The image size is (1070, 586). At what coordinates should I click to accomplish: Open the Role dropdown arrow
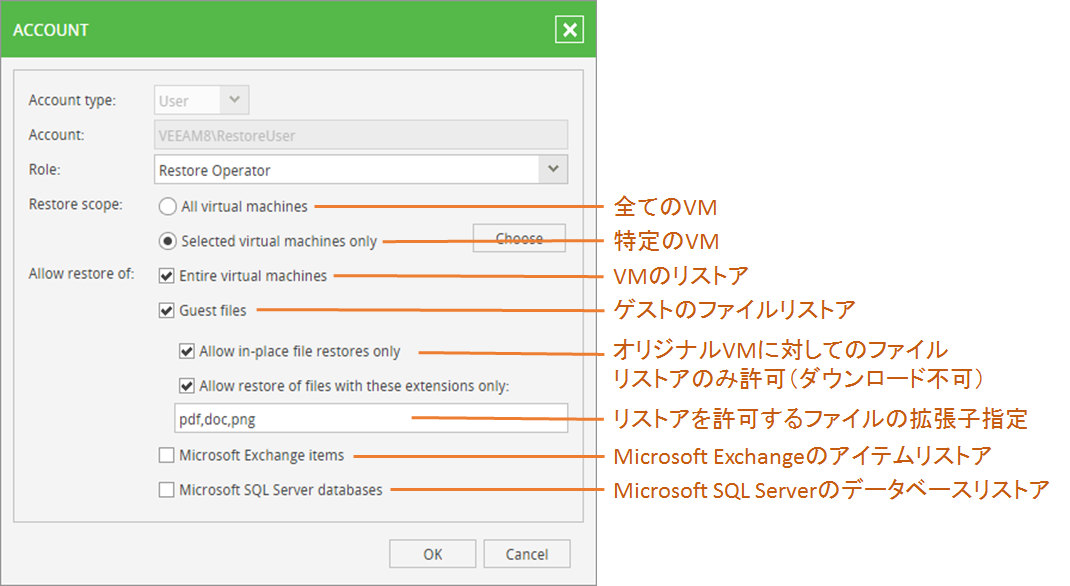[x=553, y=169]
